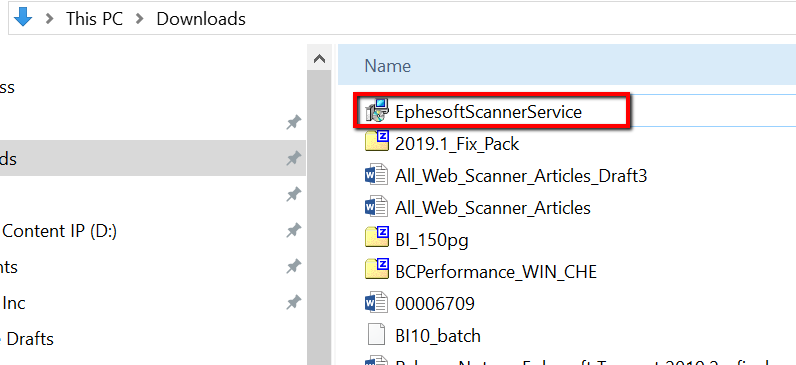Select All_Web_Scanner_Articles_Draft3 file name
This screenshot has width=796, height=365.
coord(521,176)
